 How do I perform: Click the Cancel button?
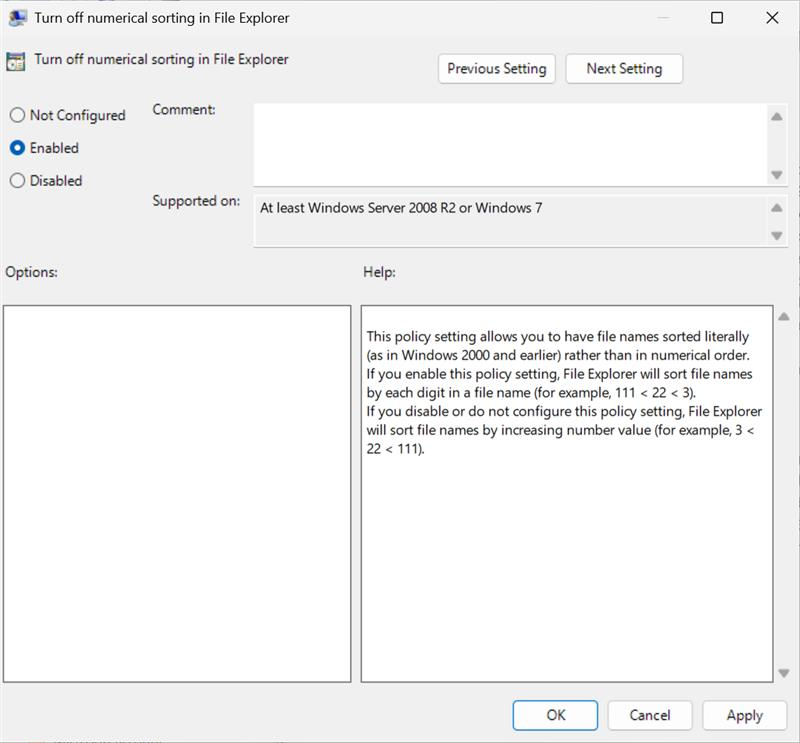coord(649,715)
